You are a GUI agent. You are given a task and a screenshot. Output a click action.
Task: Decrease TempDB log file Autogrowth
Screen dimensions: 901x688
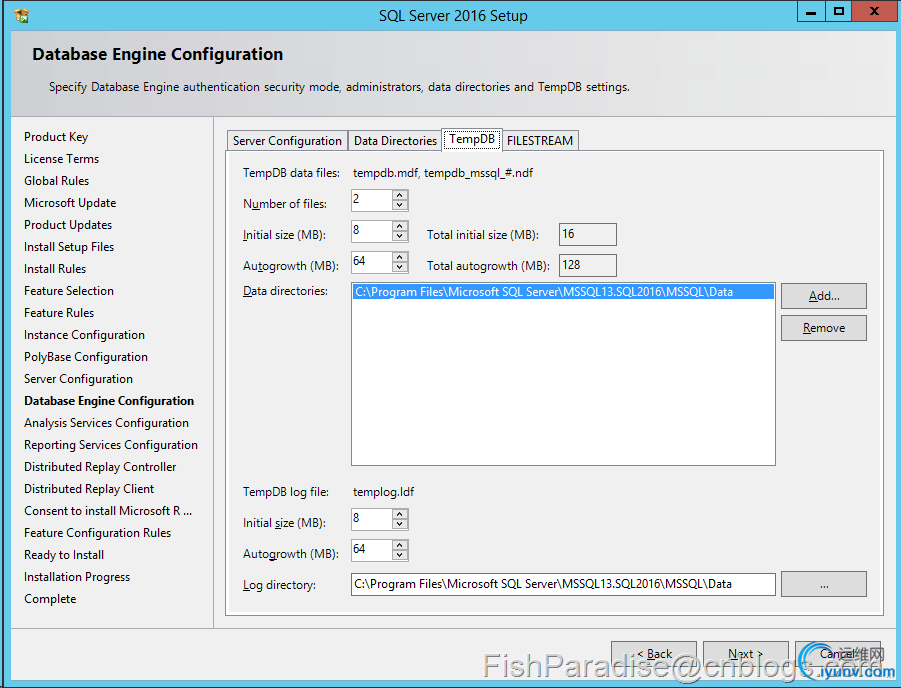coord(400,555)
